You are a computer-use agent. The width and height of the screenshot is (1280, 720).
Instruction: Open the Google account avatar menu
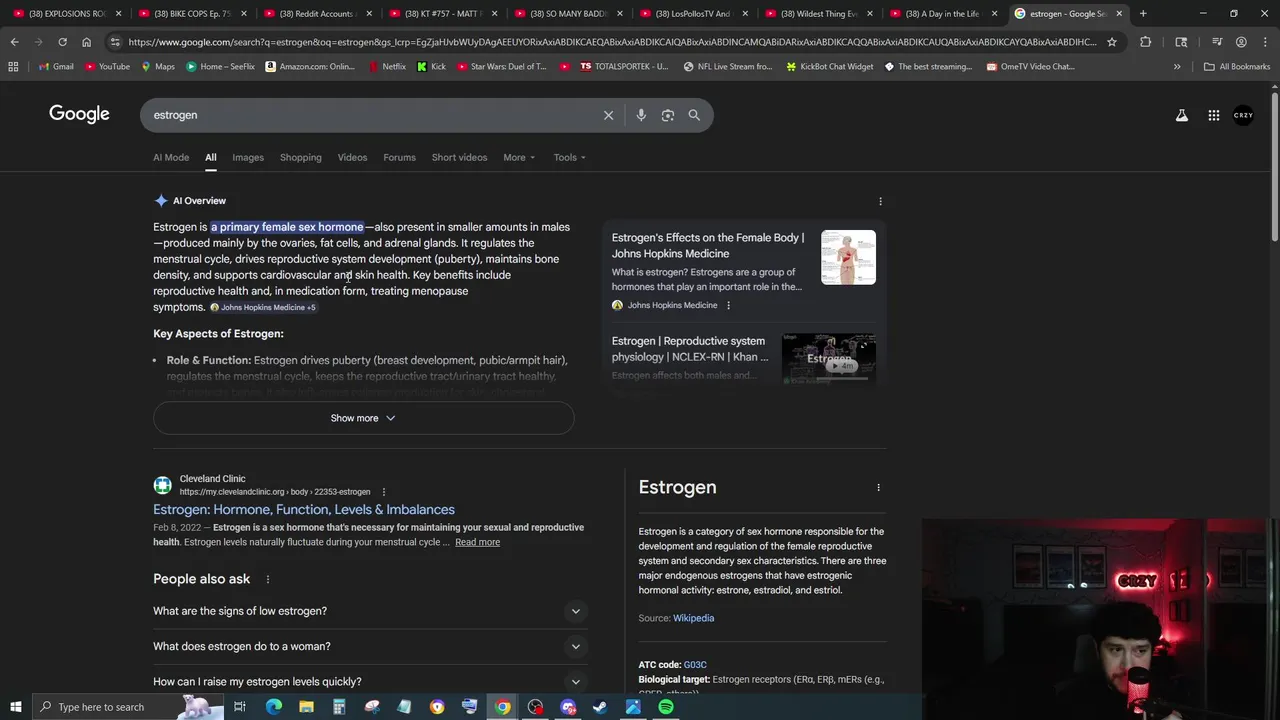tap(1243, 115)
